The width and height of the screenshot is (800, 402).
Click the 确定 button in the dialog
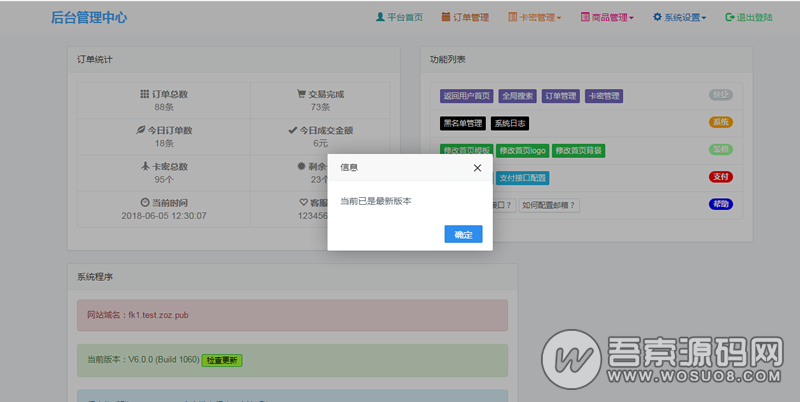pos(463,234)
